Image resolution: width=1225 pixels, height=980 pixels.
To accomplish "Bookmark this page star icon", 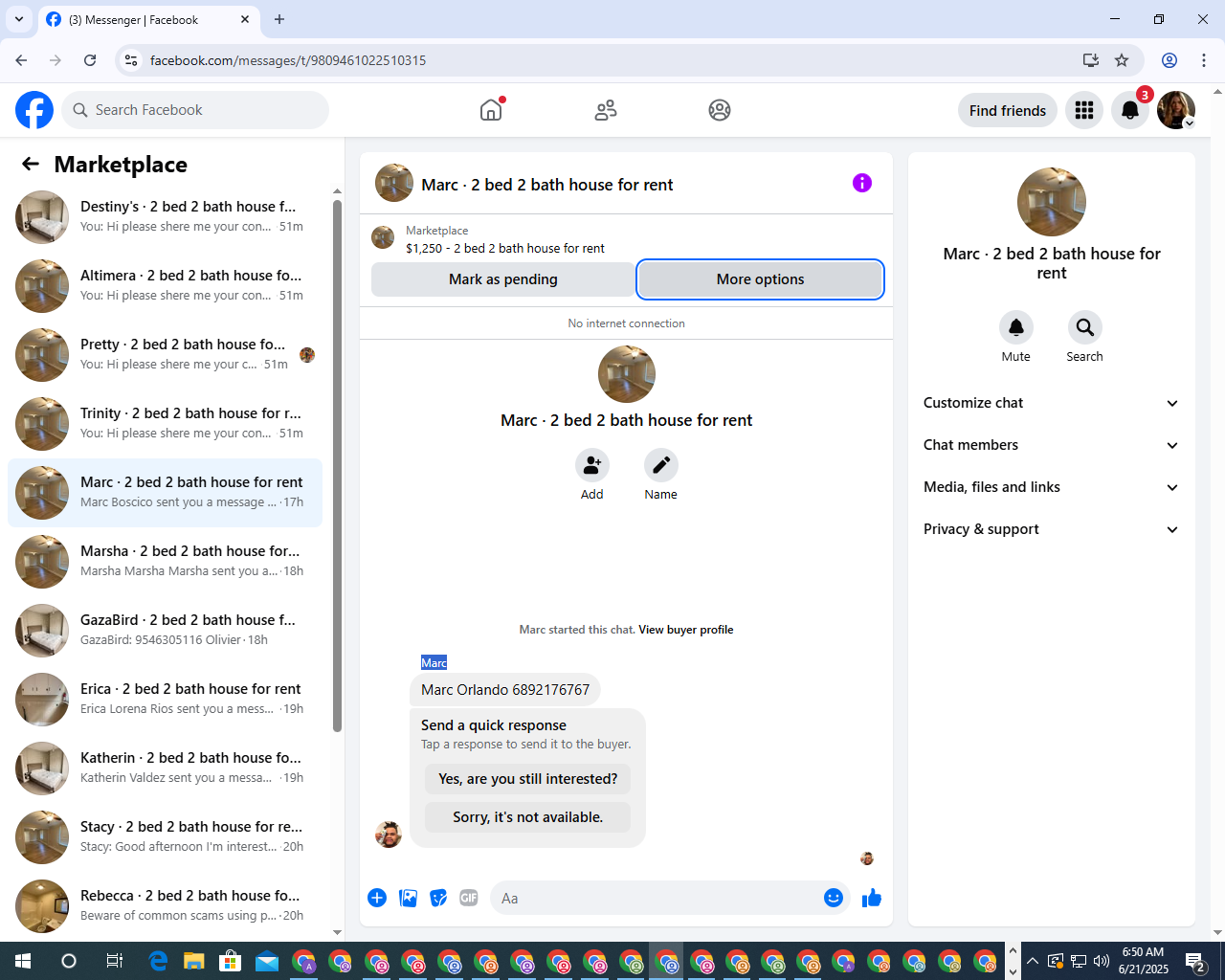I will (1122, 60).
